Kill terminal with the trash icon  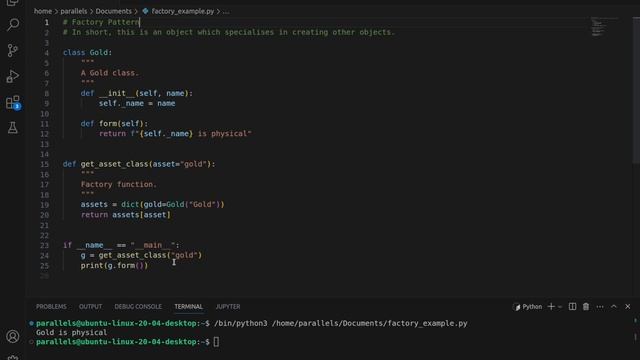[586, 307]
